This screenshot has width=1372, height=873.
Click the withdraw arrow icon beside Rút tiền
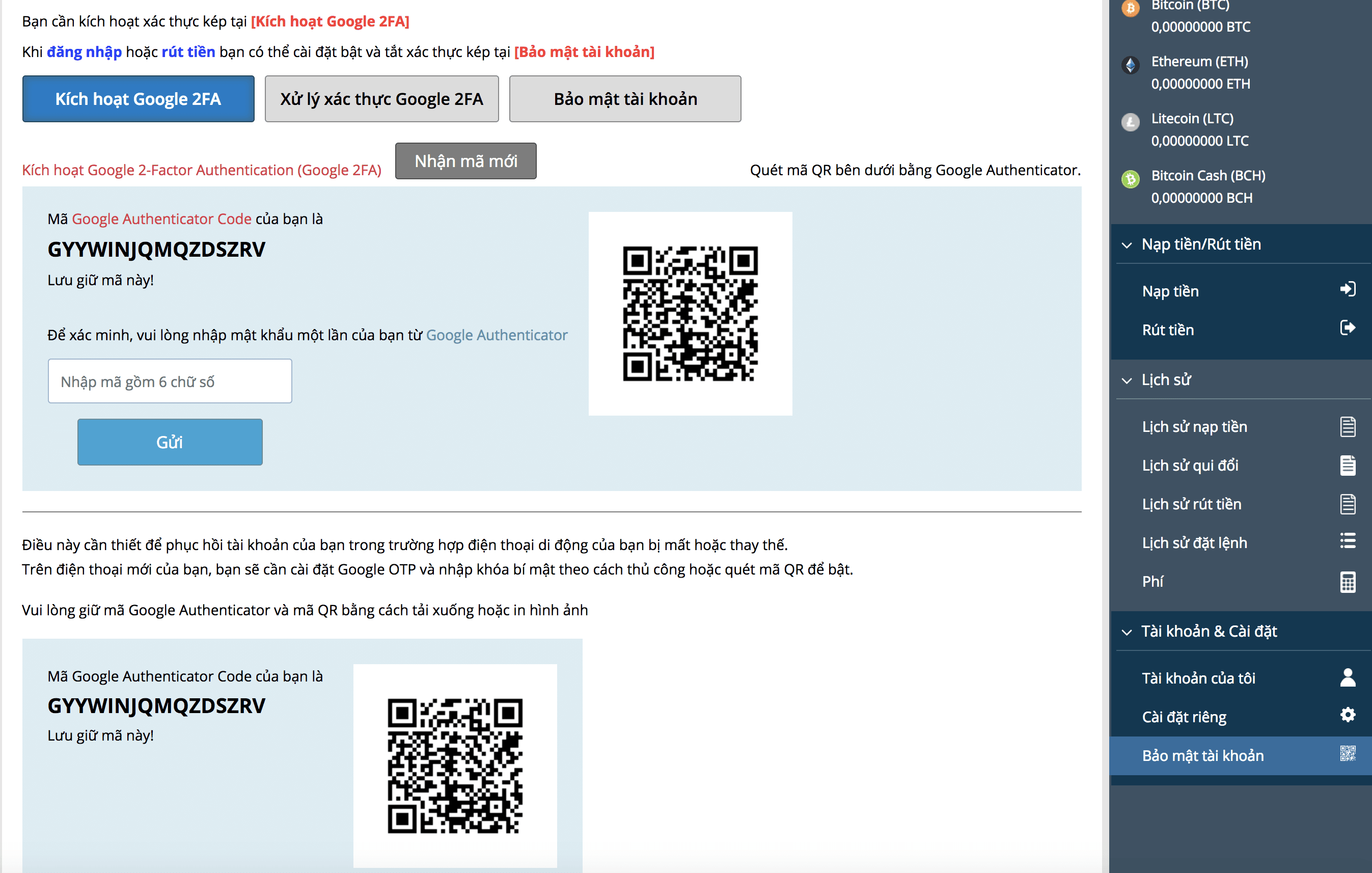click(1348, 328)
